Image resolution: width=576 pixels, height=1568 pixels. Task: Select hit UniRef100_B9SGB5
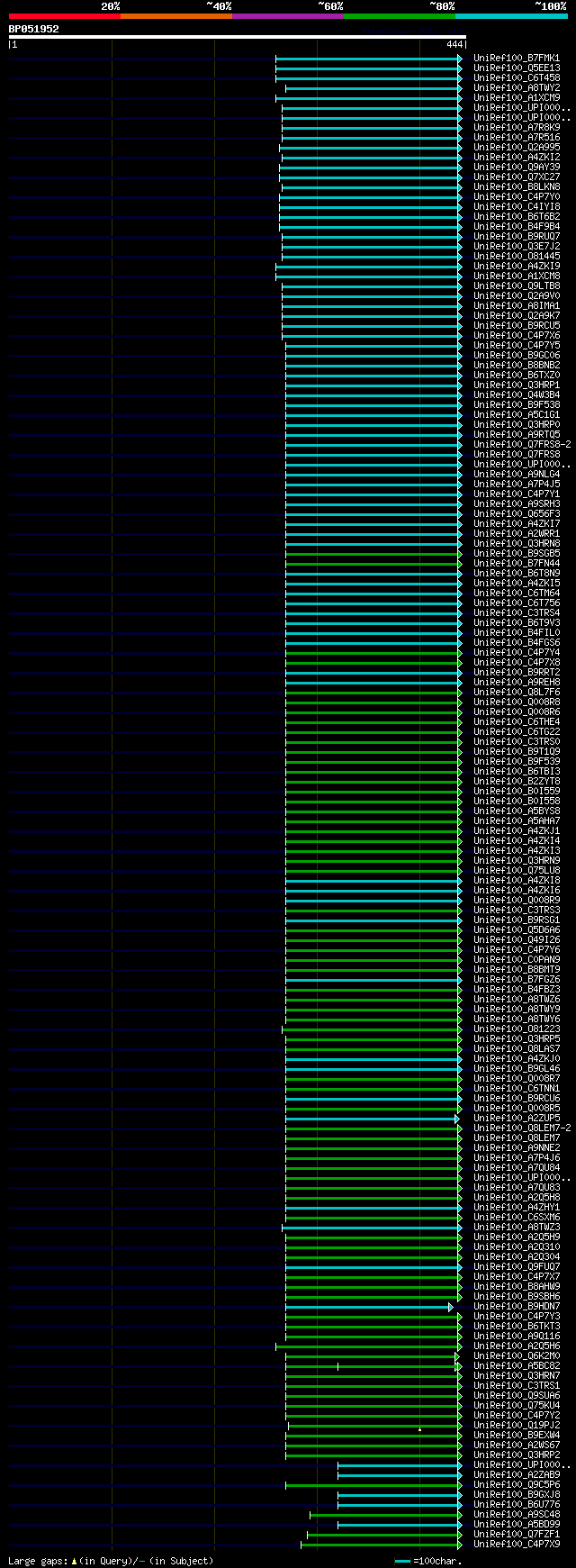(x=517, y=554)
